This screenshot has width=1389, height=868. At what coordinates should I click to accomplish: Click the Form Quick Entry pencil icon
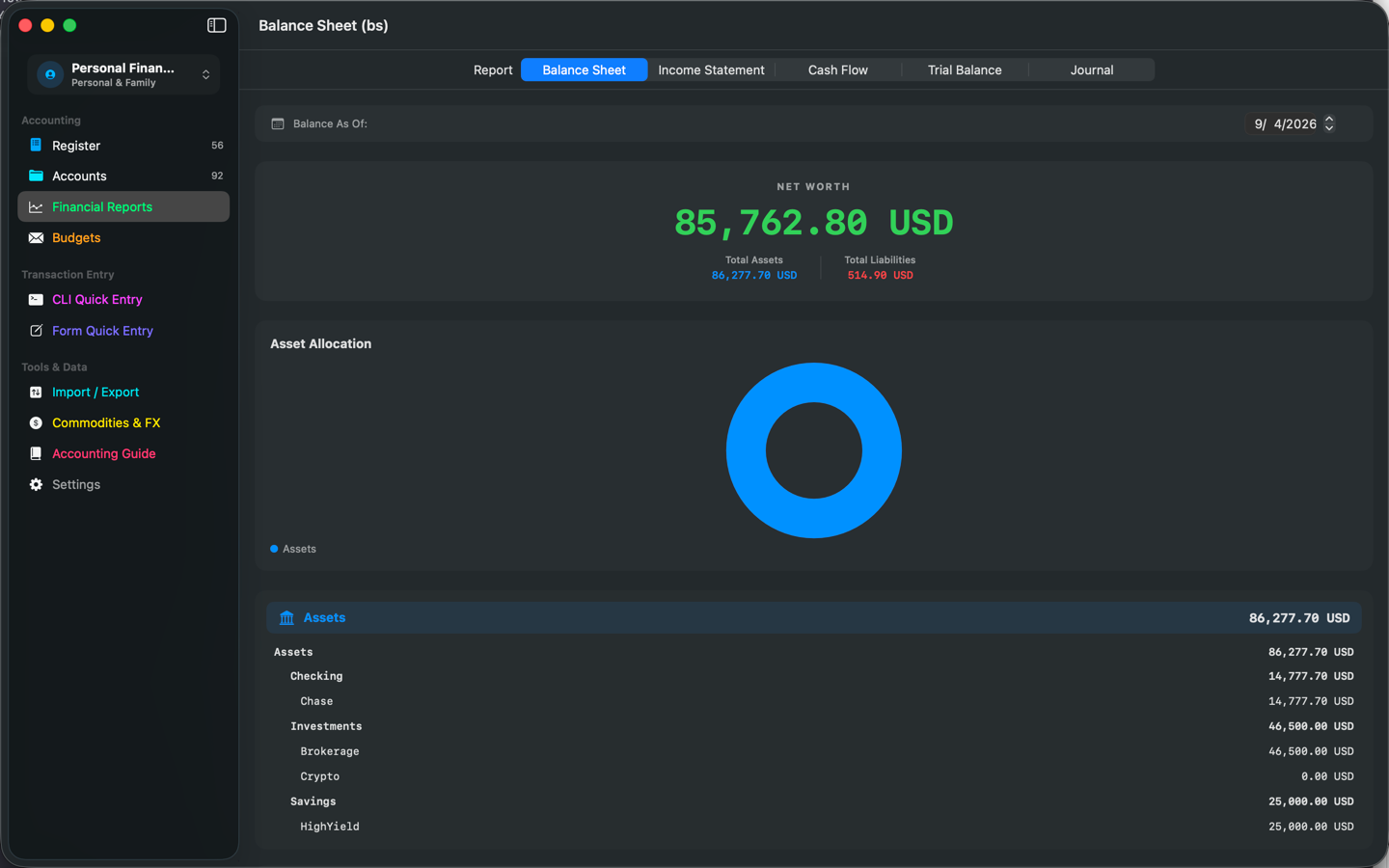36,330
